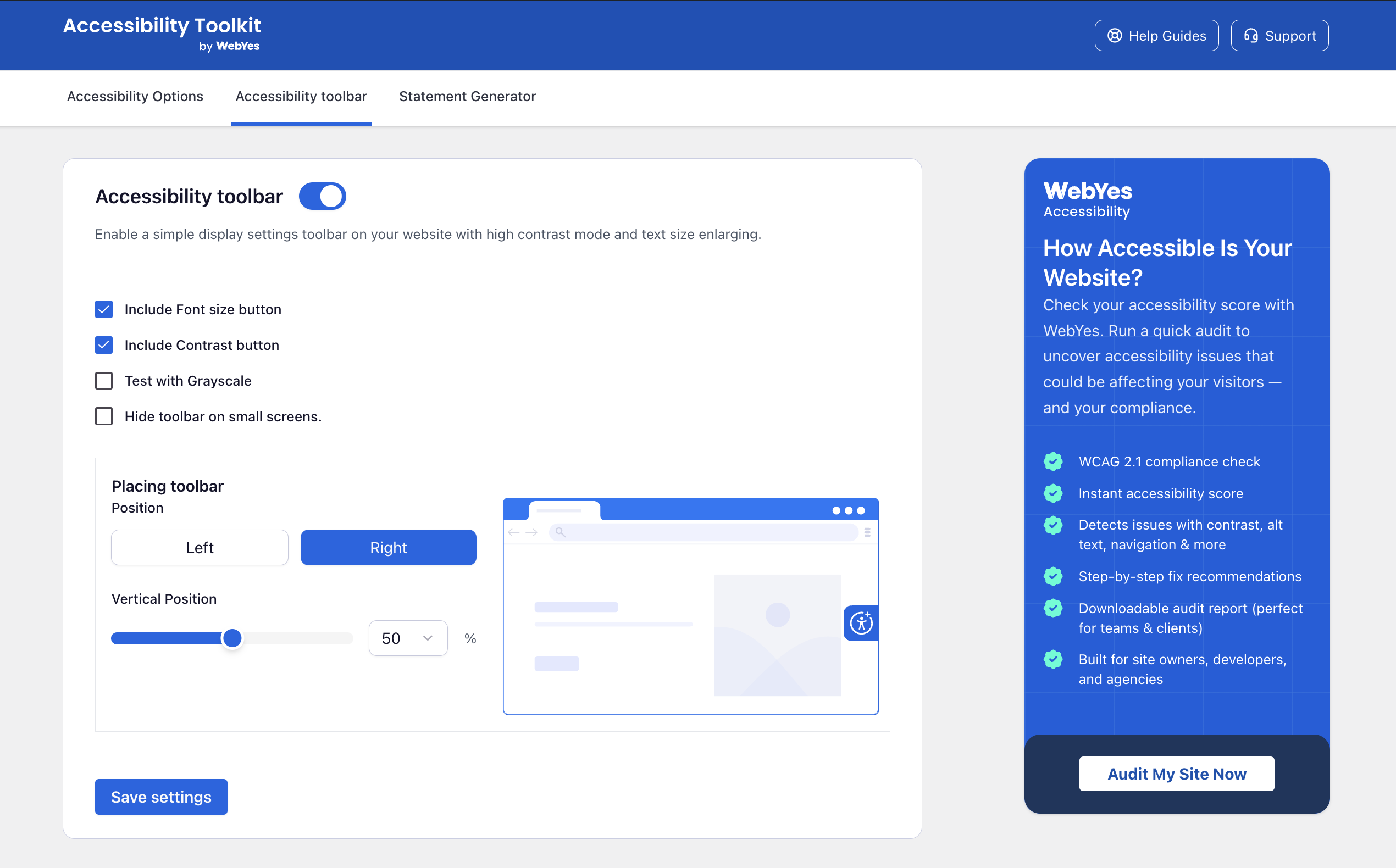Check Hide toolbar on small screens
This screenshot has height=868, width=1396.
tap(104, 416)
